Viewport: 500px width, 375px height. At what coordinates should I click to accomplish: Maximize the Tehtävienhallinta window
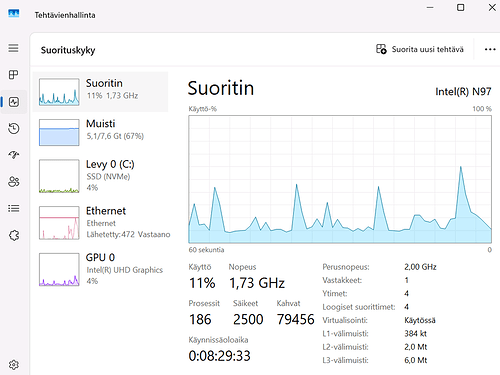[x=460, y=7]
